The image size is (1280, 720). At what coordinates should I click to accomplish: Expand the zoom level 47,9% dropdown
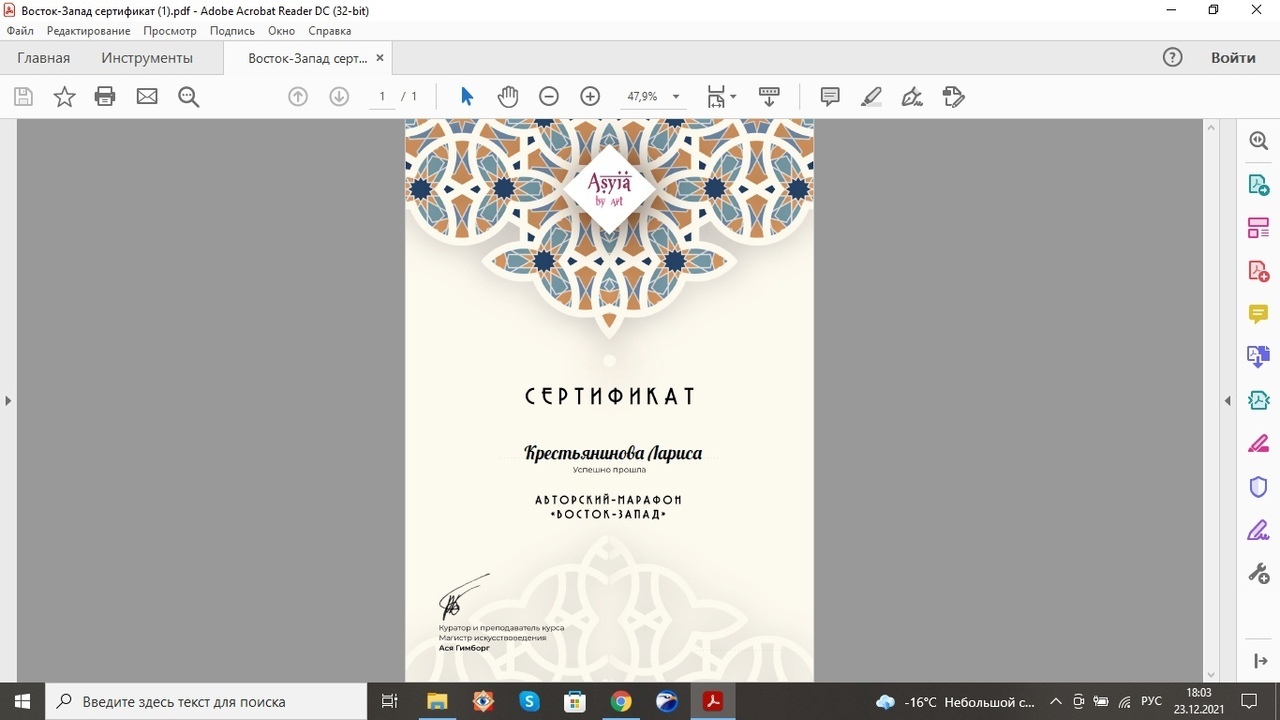coord(676,97)
